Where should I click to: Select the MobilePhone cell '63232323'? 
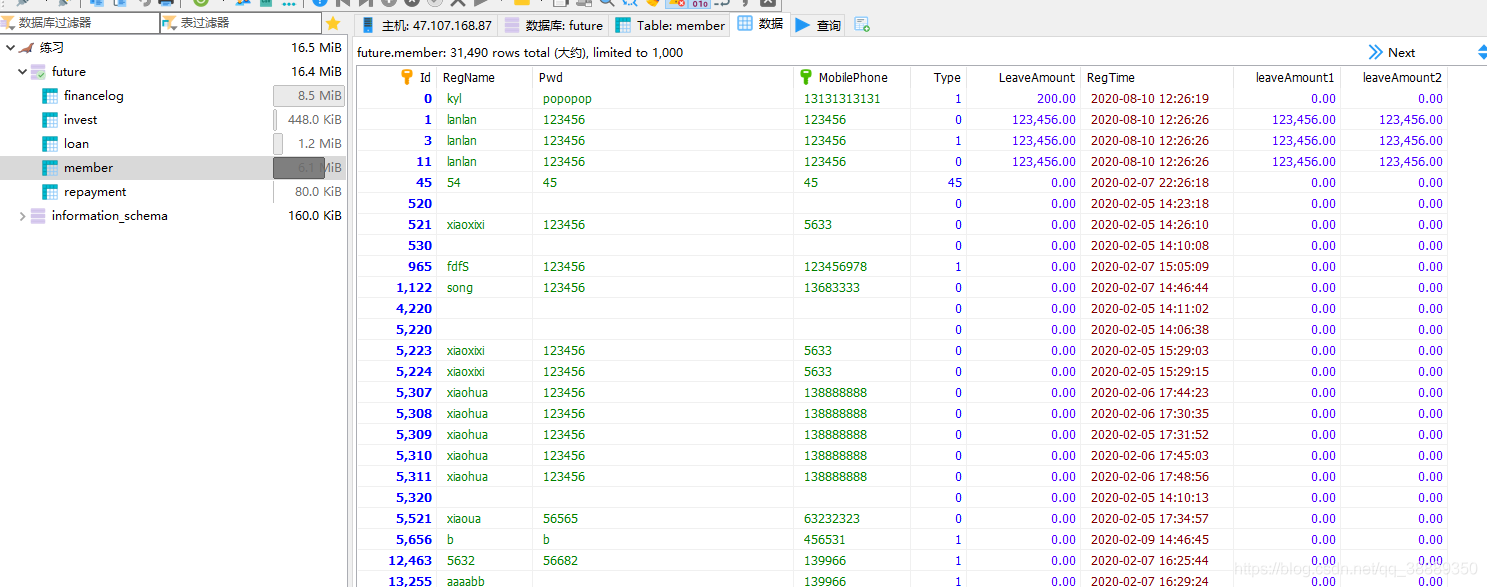[831, 519]
